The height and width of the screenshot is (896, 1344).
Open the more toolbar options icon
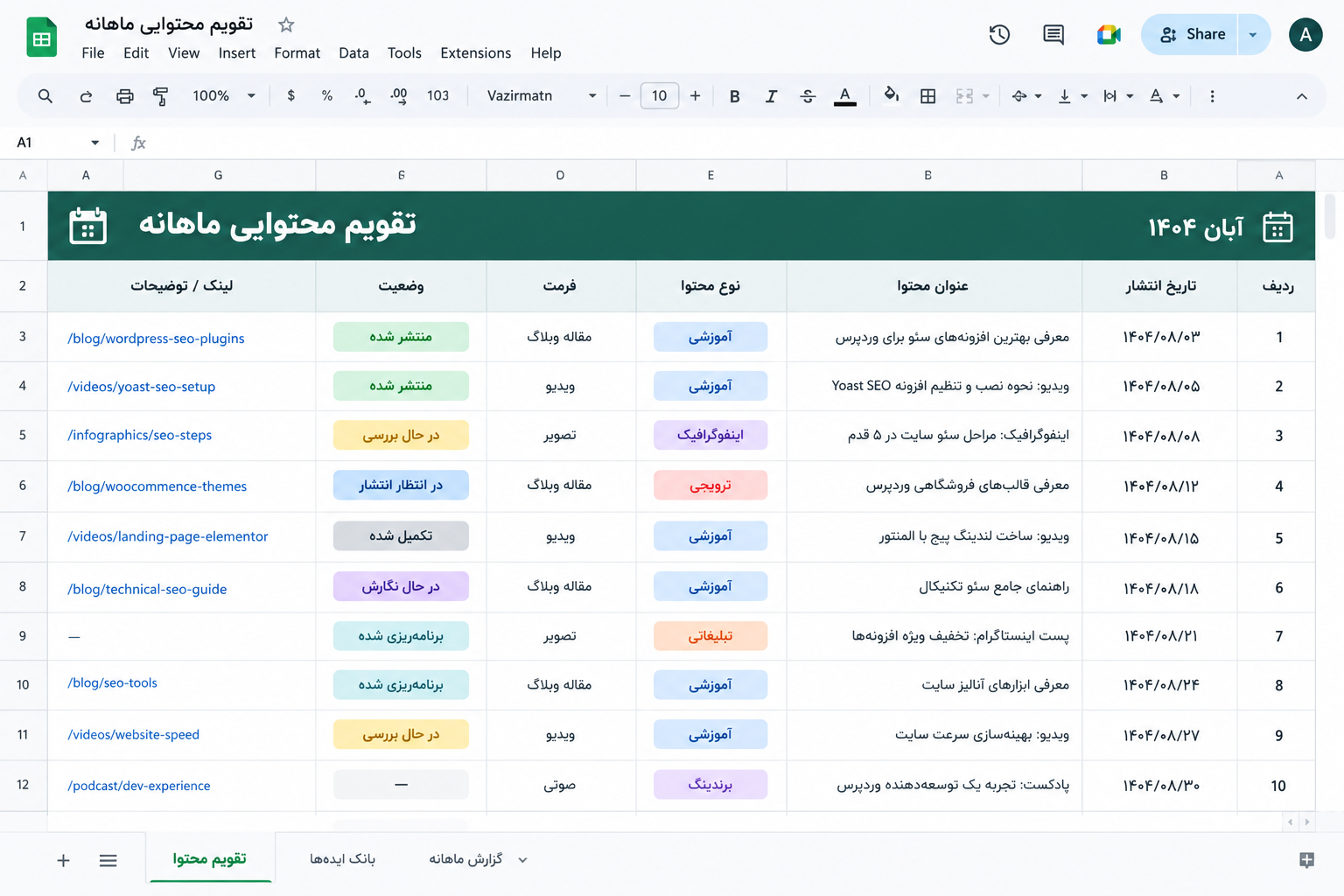click(1212, 96)
